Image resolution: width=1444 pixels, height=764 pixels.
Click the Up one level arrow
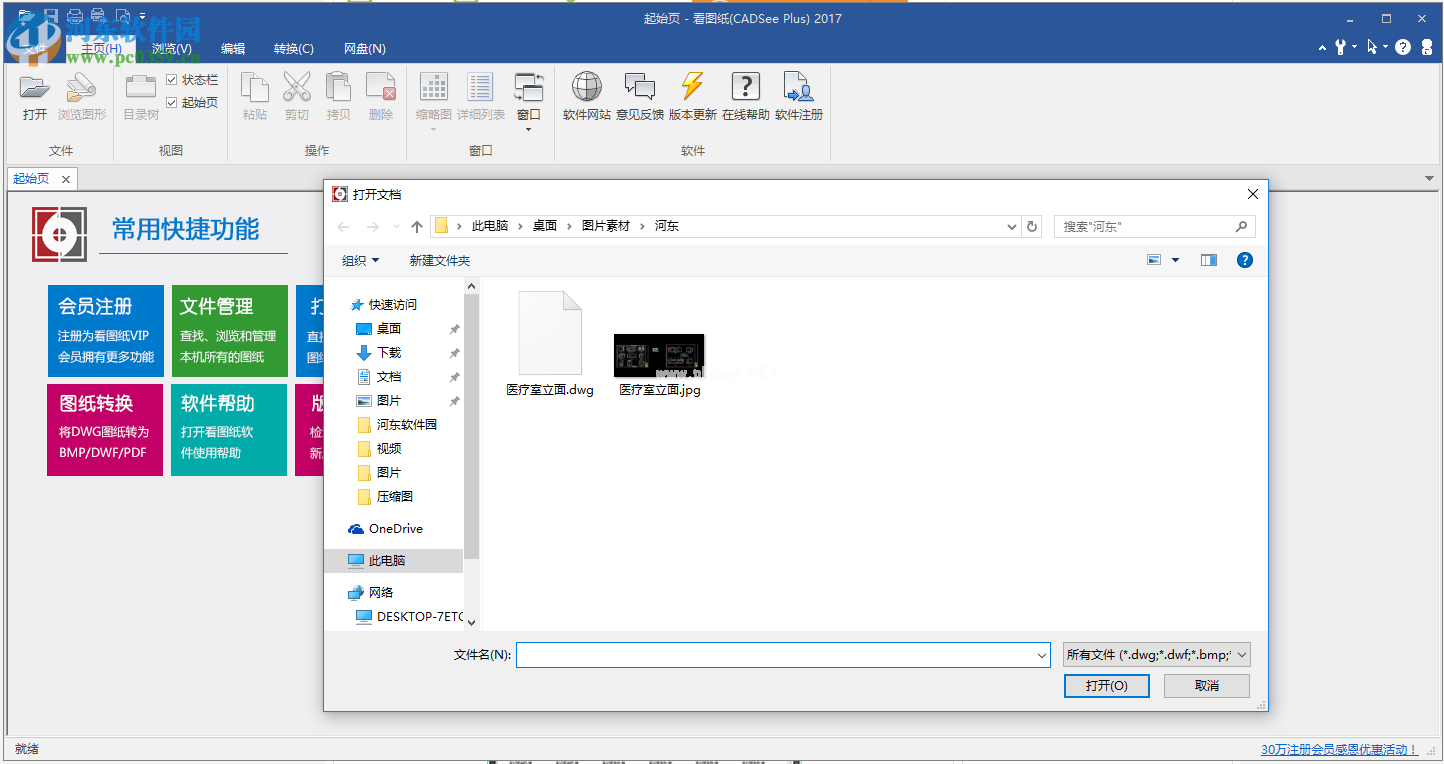click(417, 227)
